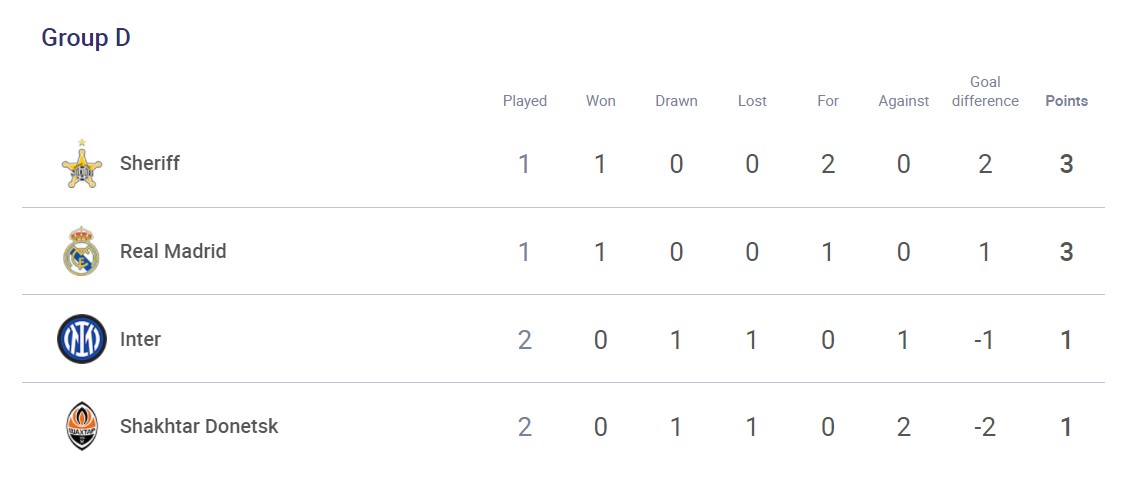The width and height of the screenshot is (1128, 492).
Task: Open the Real Madrid team link
Action: [173, 251]
